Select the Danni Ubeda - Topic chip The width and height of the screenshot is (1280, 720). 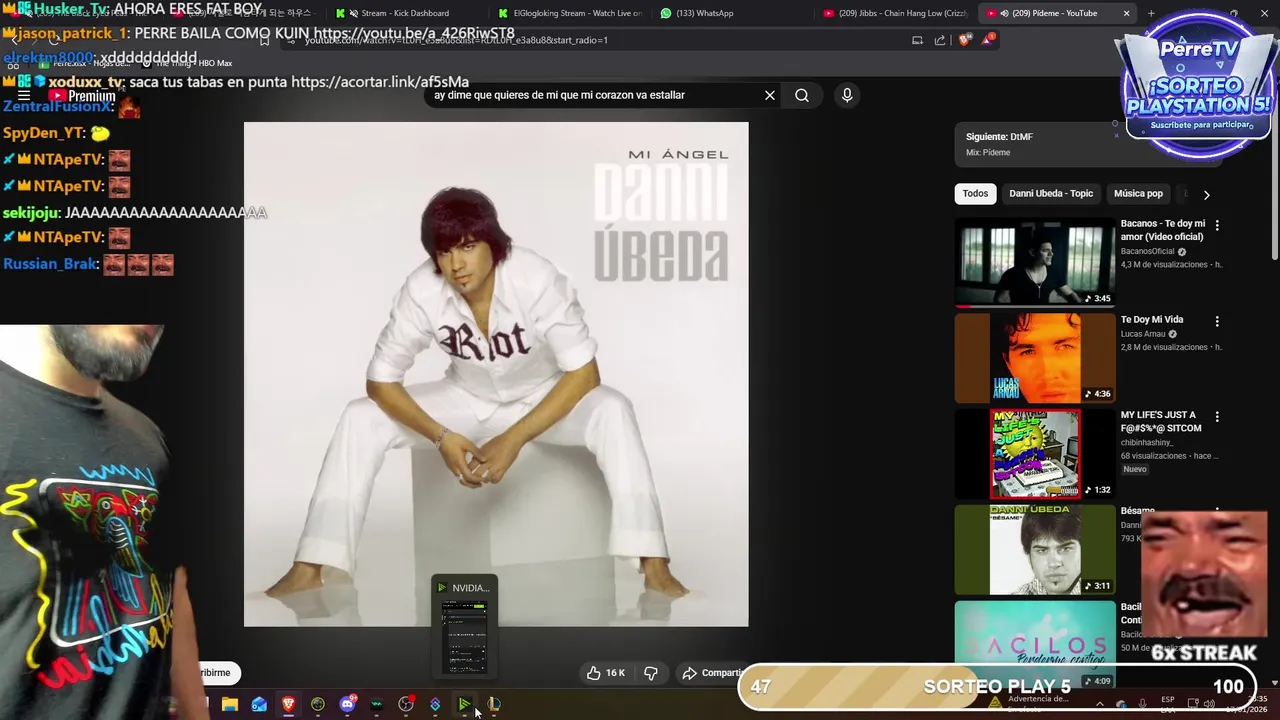[1051, 194]
